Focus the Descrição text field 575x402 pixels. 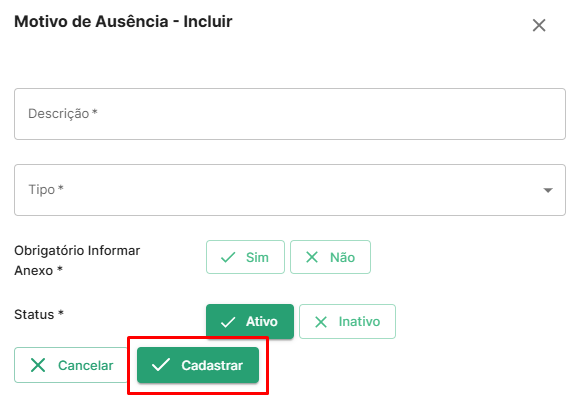click(290, 114)
